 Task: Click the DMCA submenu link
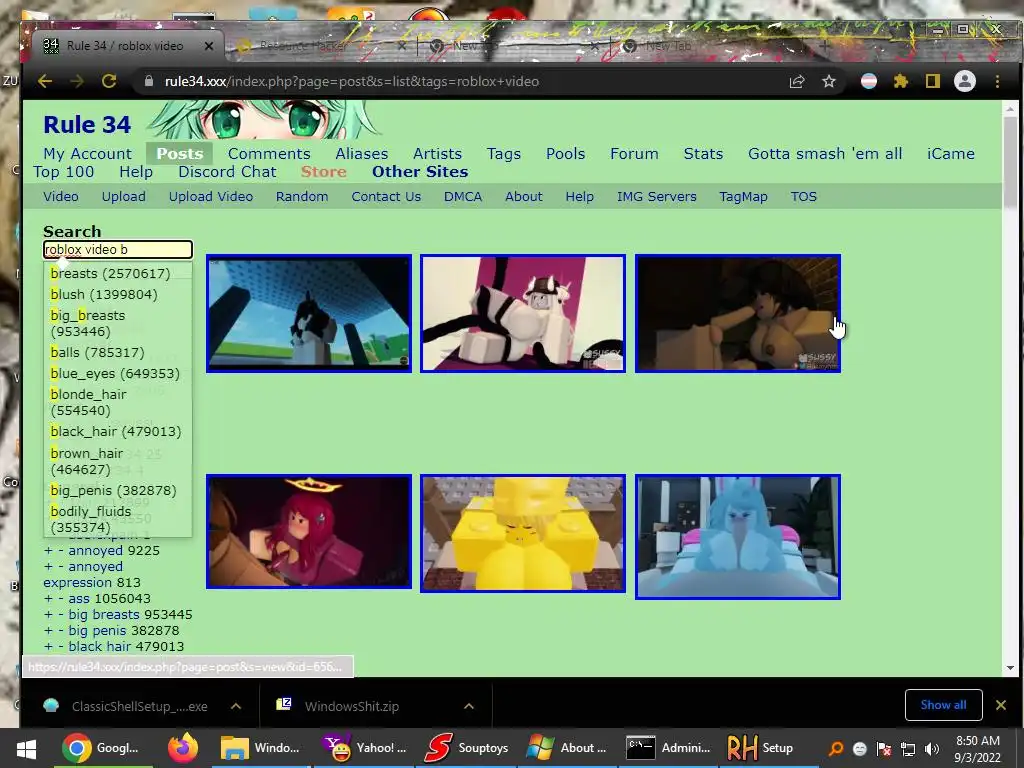pyautogui.click(x=463, y=197)
